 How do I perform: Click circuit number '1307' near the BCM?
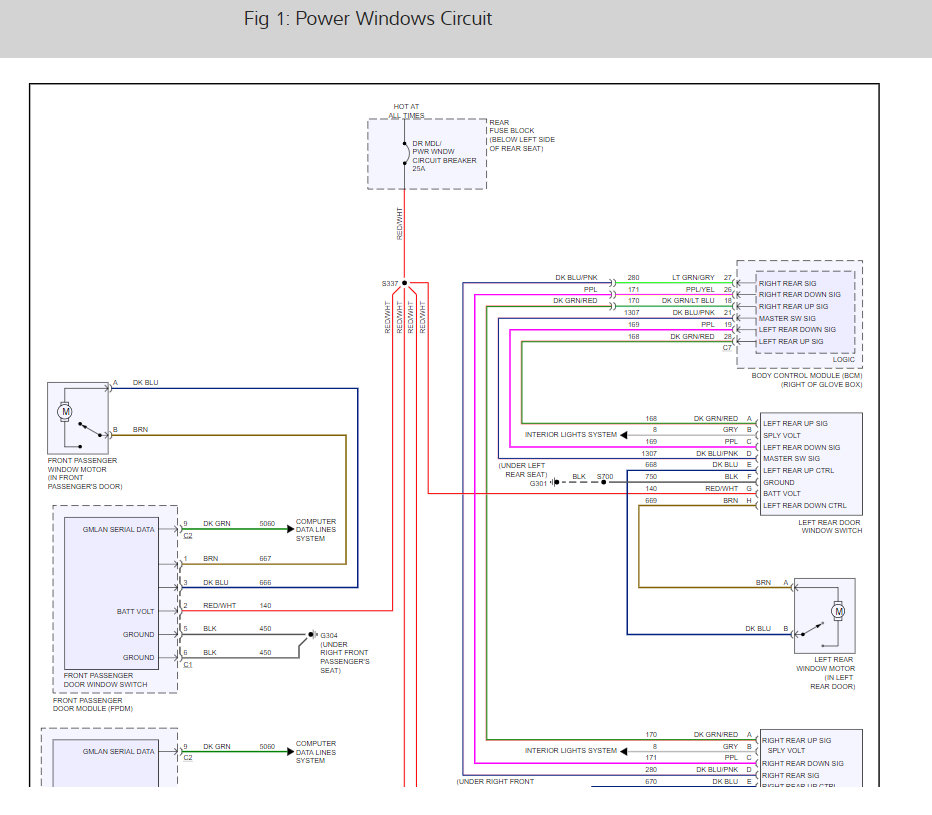pos(631,313)
